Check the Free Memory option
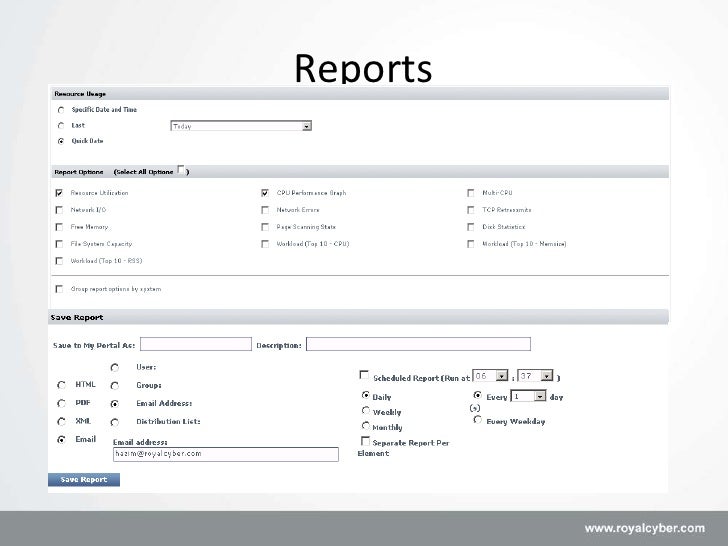Viewport: 728px width, 546px height. (59, 227)
